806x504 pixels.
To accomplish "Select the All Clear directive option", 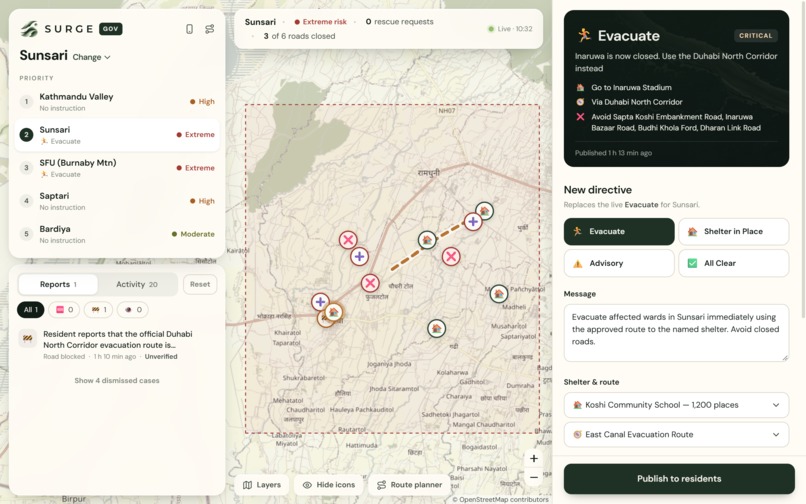I will [x=734, y=263].
